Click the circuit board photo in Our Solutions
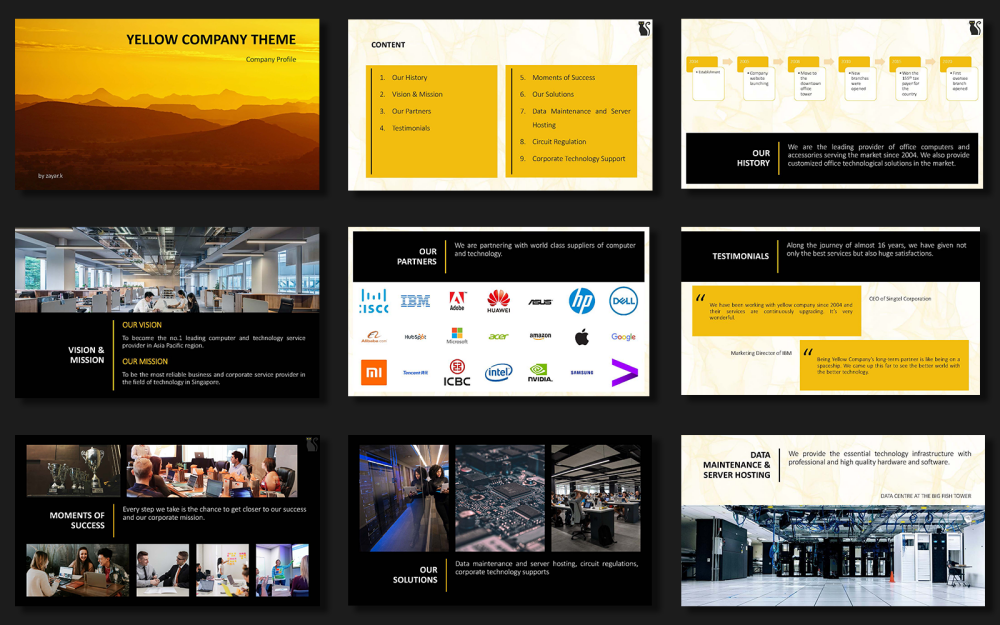 click(x=500, y=498)
